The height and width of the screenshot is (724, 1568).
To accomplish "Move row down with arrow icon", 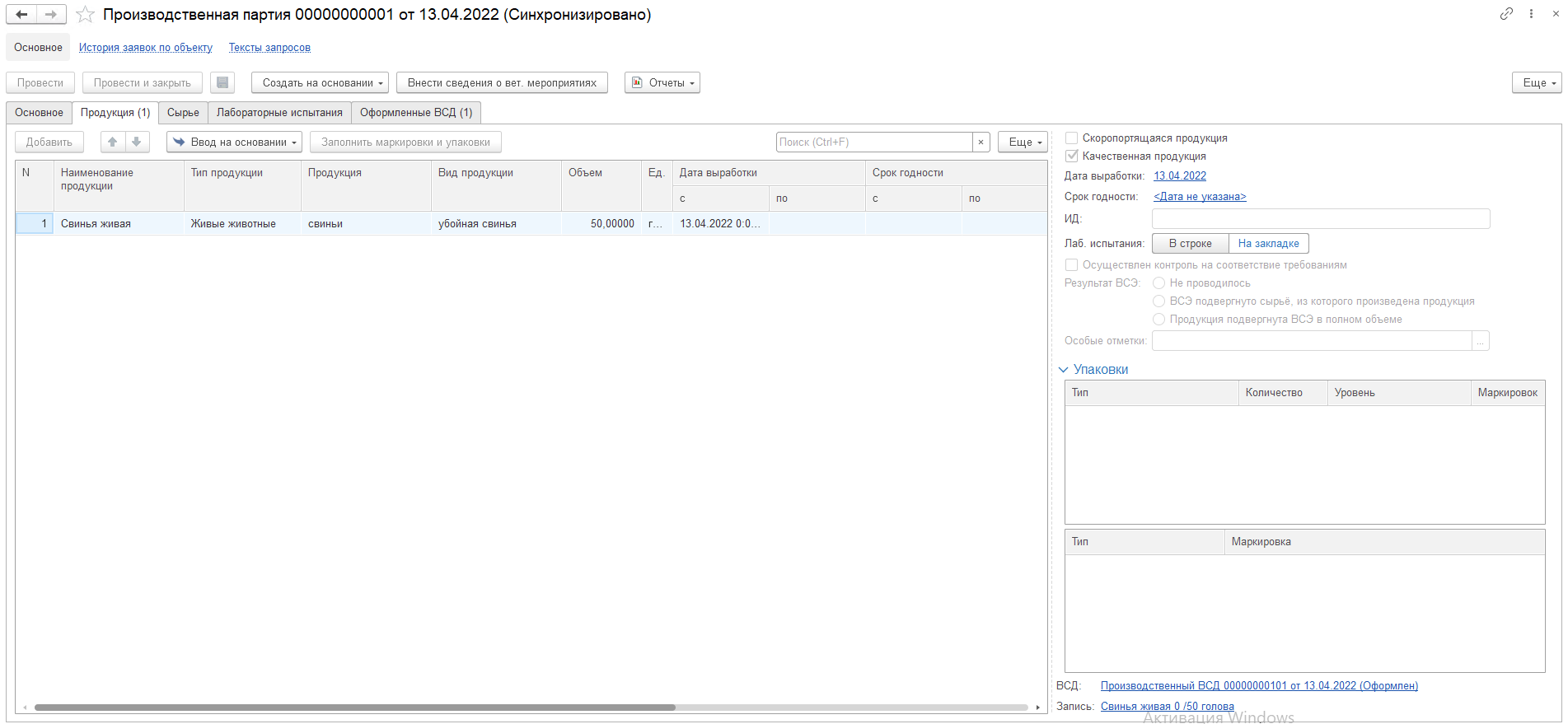I will (x=137, y=142).
